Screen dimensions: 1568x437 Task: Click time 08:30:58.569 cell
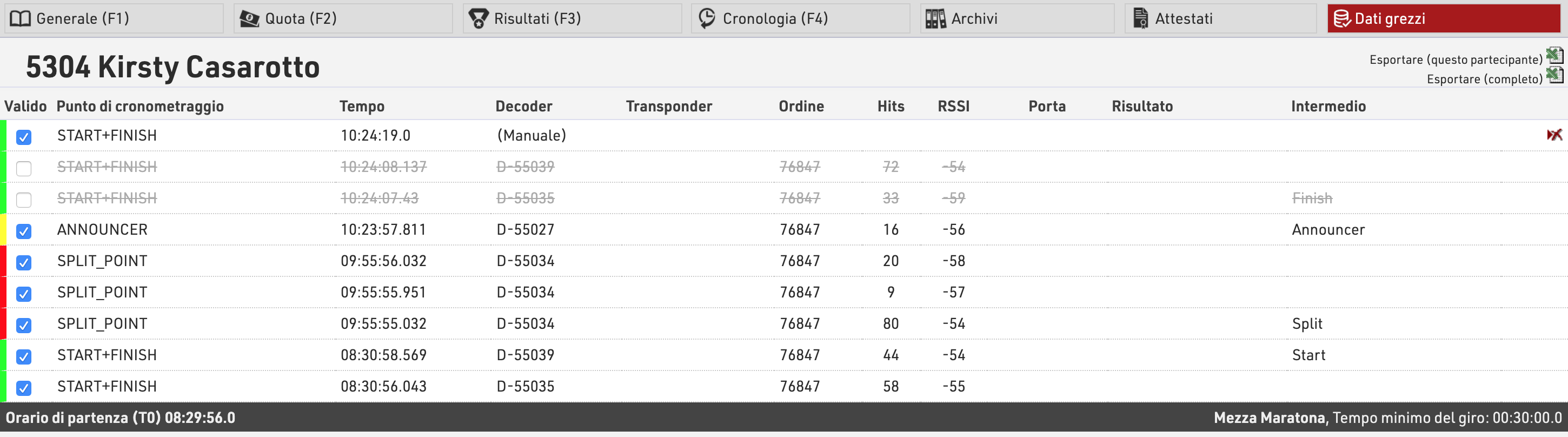click(x=383, y=355)
